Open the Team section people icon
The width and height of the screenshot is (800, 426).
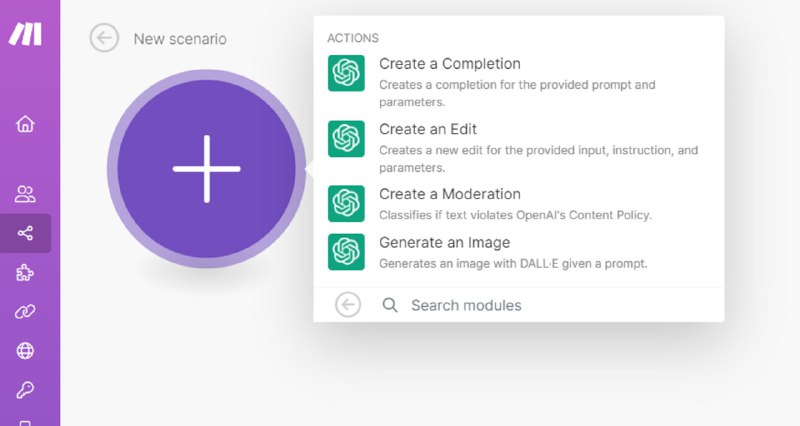pos(25,194)
